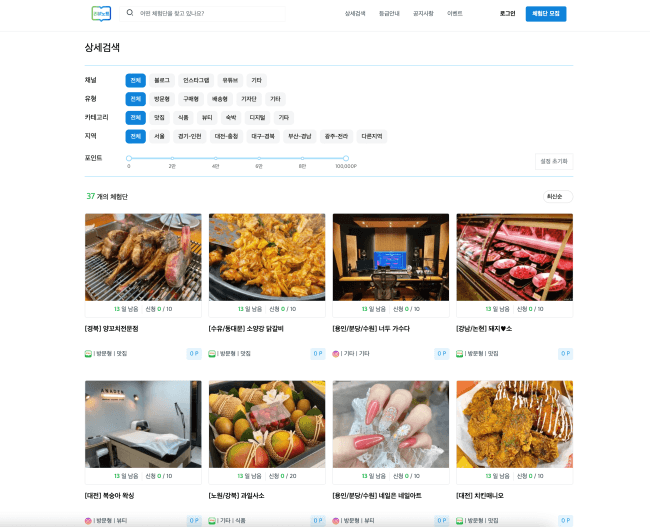Filter region by 대구-경북
Image resolution: width=650 pixels, height=527 pixels.
(263, 136)
